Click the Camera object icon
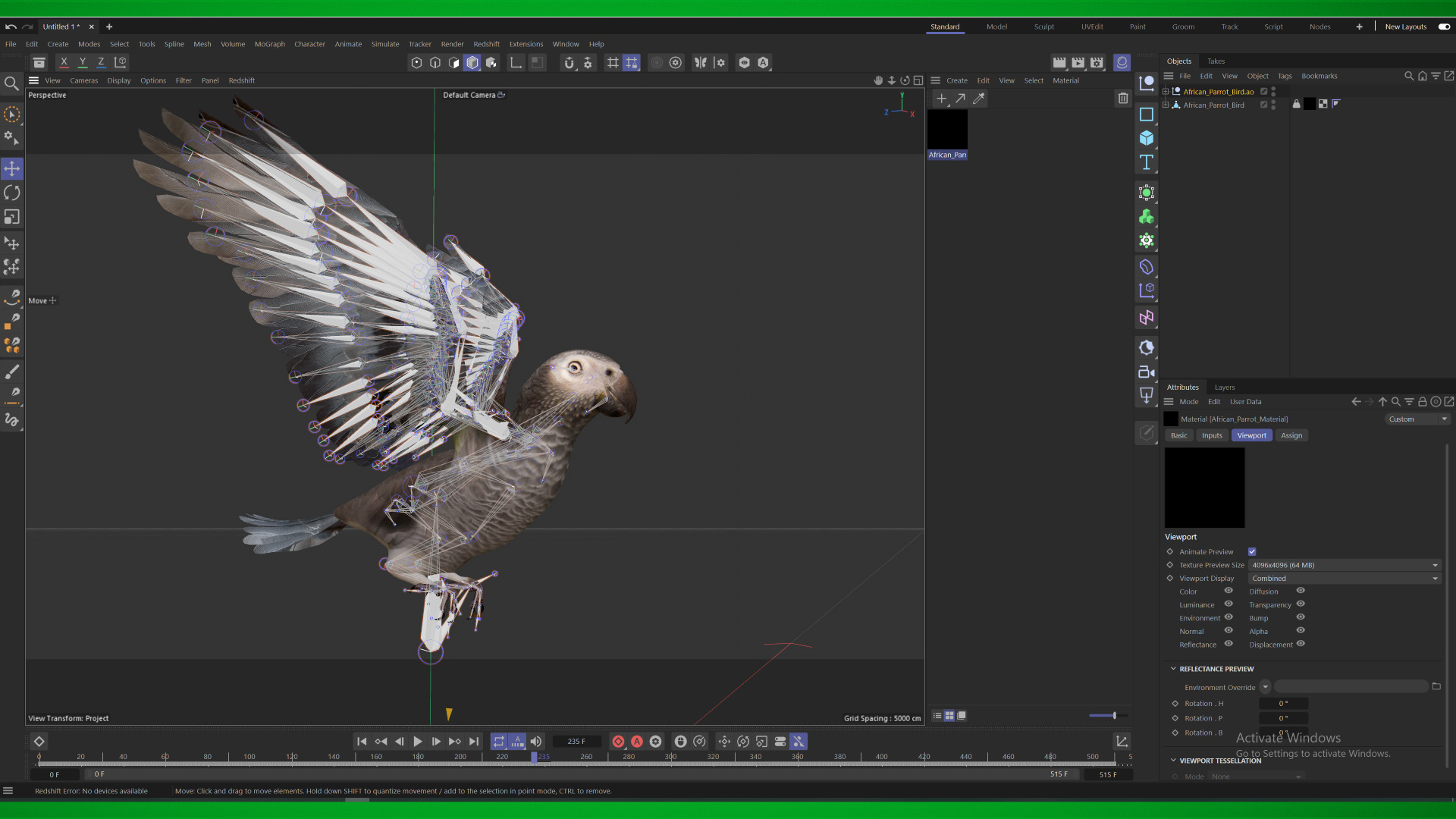The height and width of the screenshot is (819, 1456). click(1147, 372)
